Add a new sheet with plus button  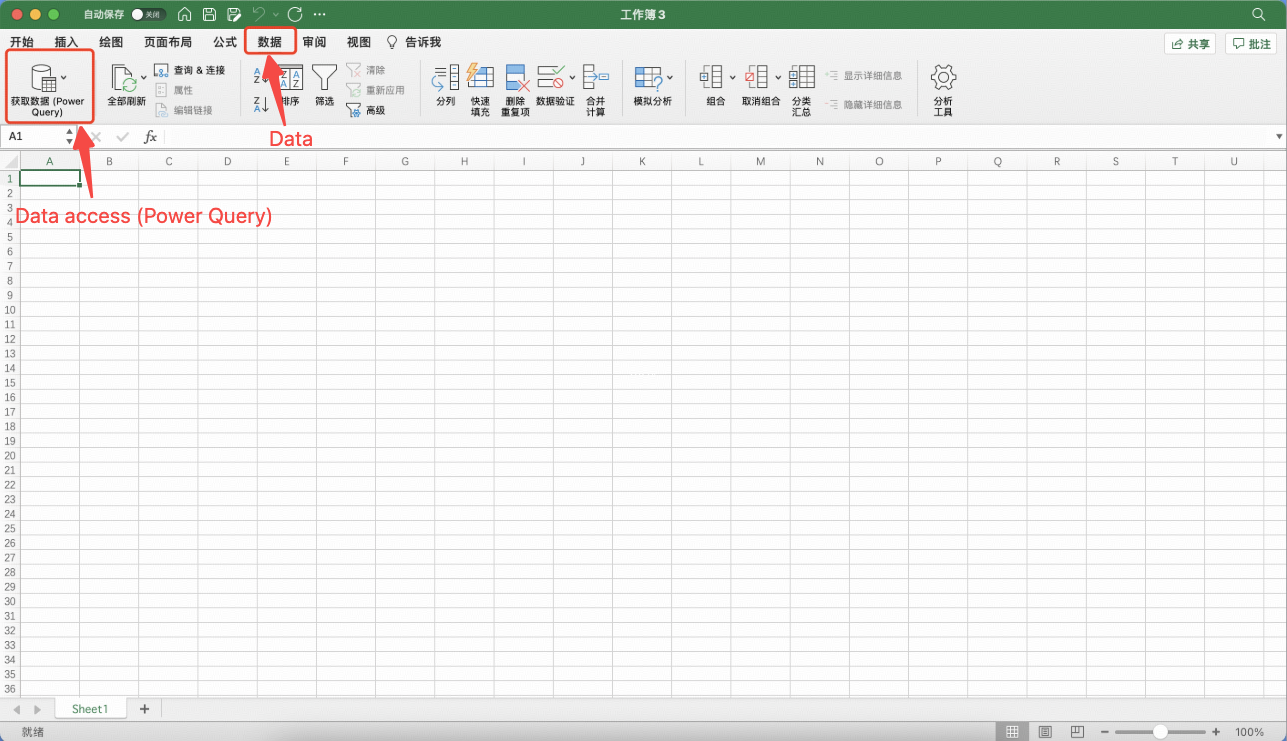144,709
